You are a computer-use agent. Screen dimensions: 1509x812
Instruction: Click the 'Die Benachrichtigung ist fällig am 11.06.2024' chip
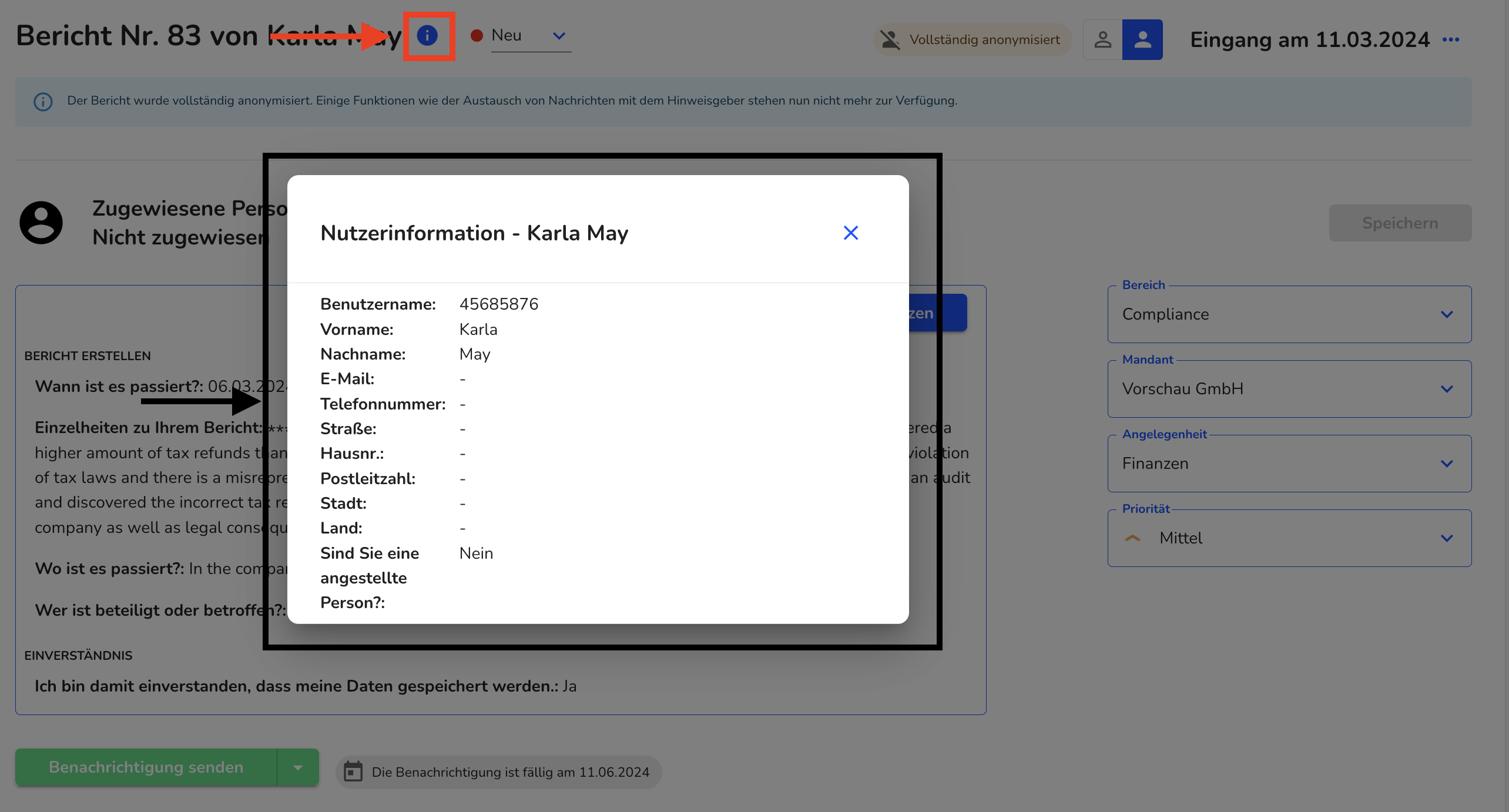point(498,772)
